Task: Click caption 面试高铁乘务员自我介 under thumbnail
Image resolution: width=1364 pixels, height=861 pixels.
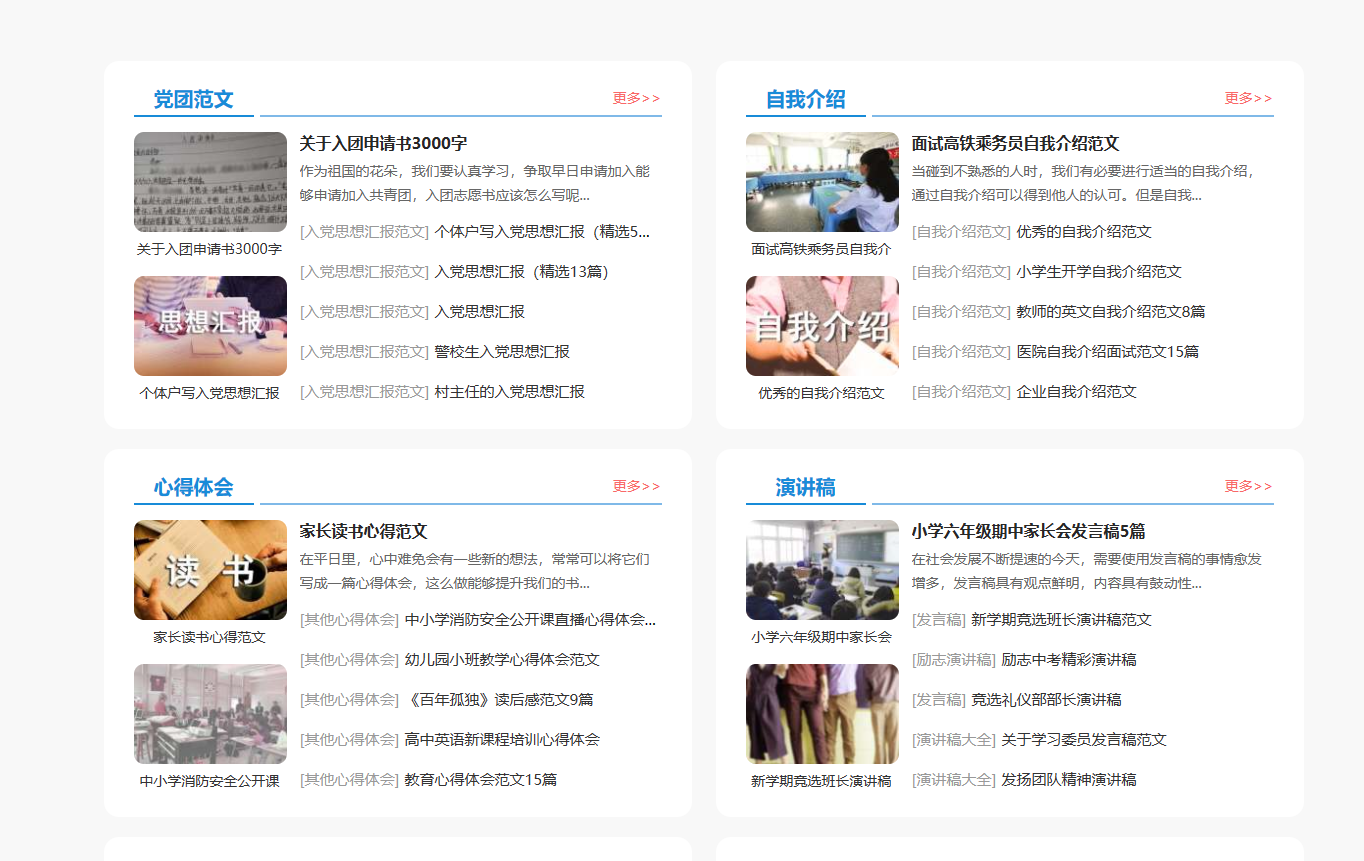Action: click(x=821, y=249)
